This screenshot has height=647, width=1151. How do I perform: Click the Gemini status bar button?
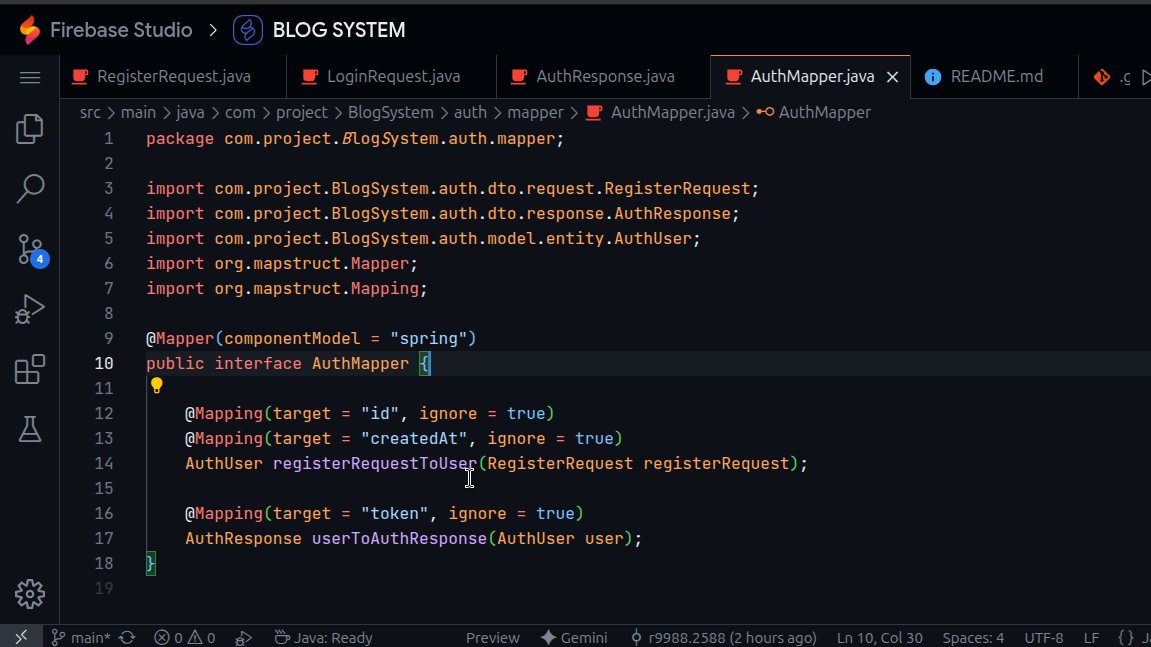click(x=574, y=637)
